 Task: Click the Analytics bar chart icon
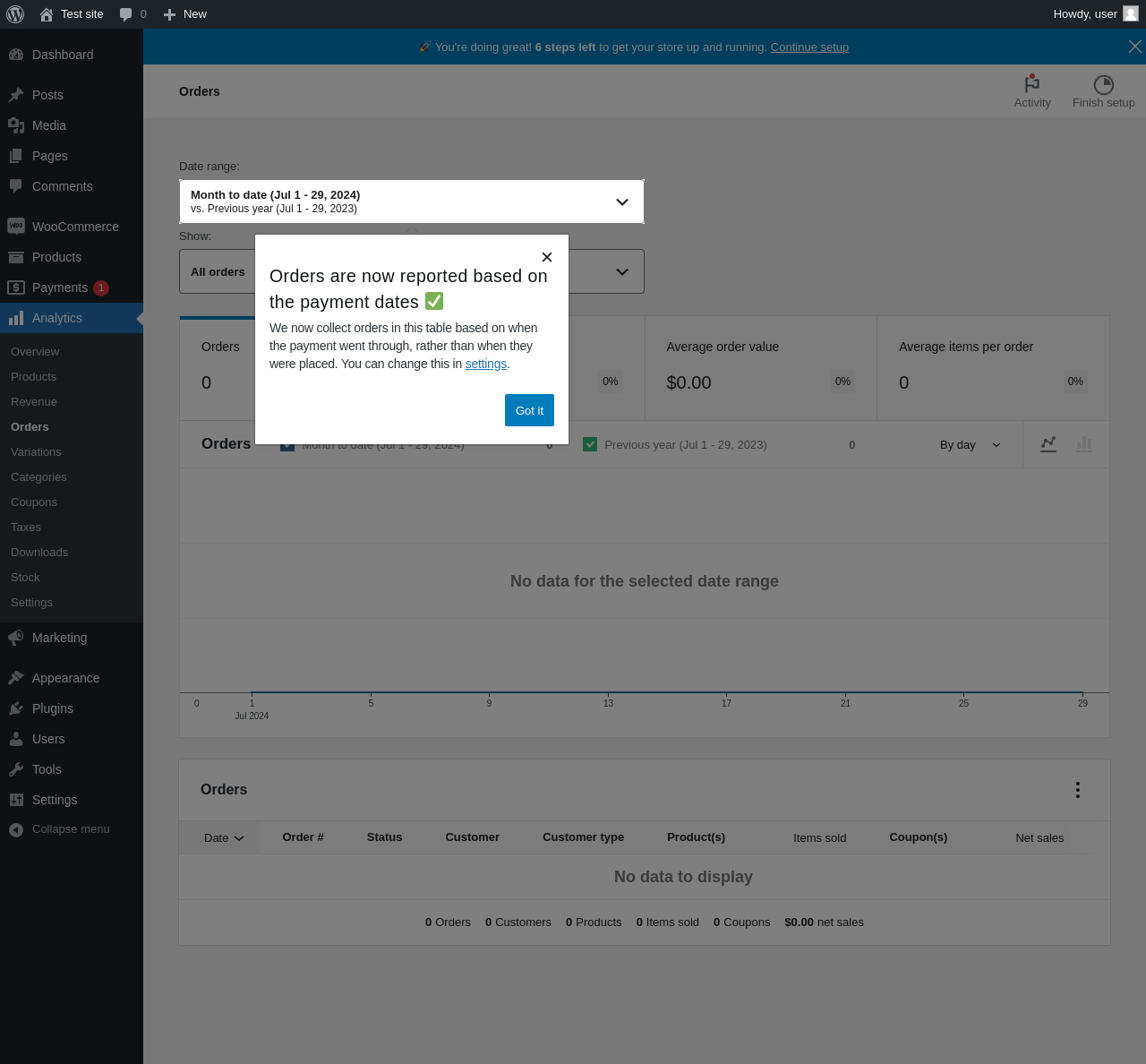pyautogui.click(x=16, y=318)
